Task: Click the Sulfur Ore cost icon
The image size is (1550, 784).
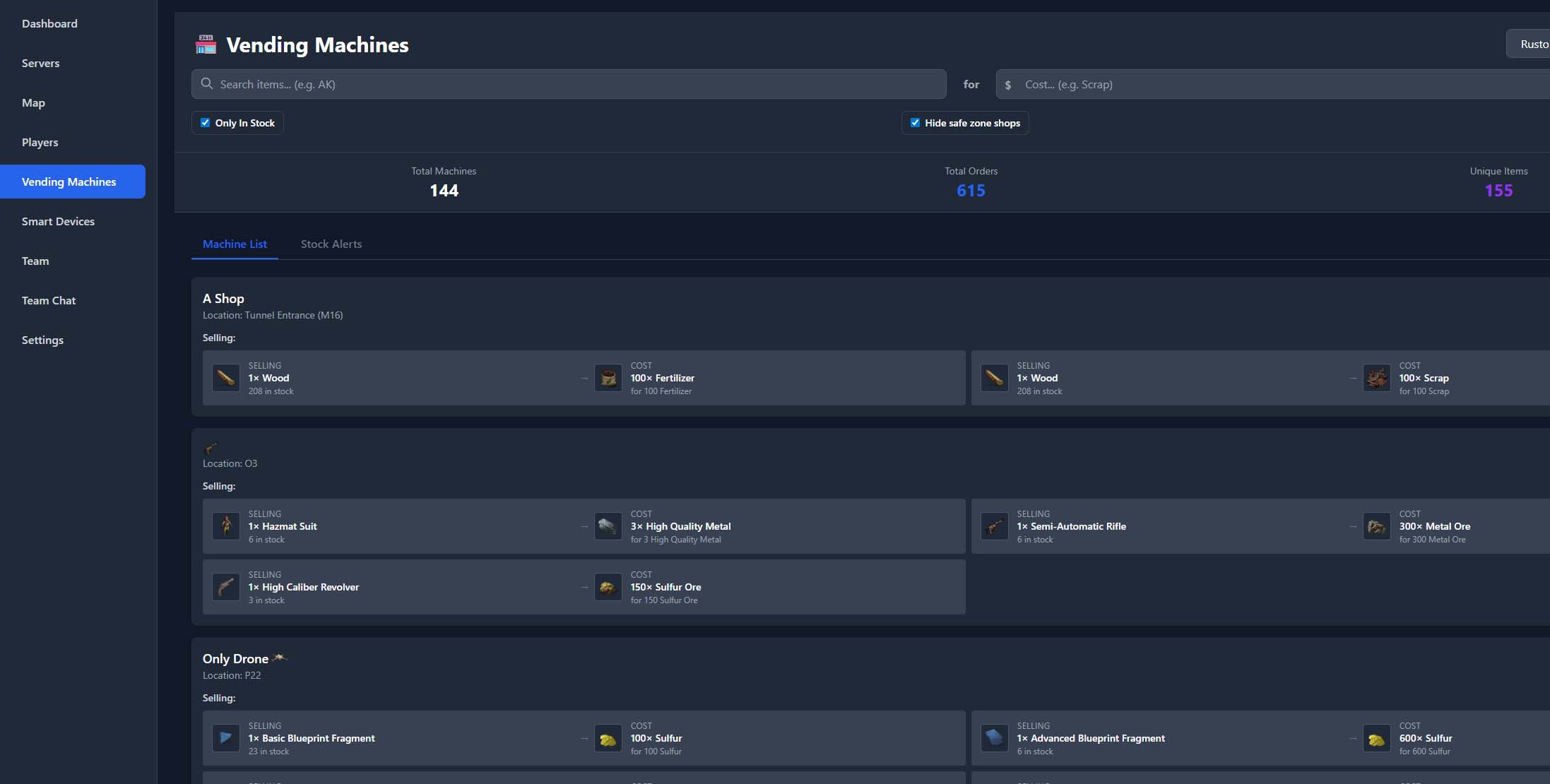Action: click(x=608, y=587)
